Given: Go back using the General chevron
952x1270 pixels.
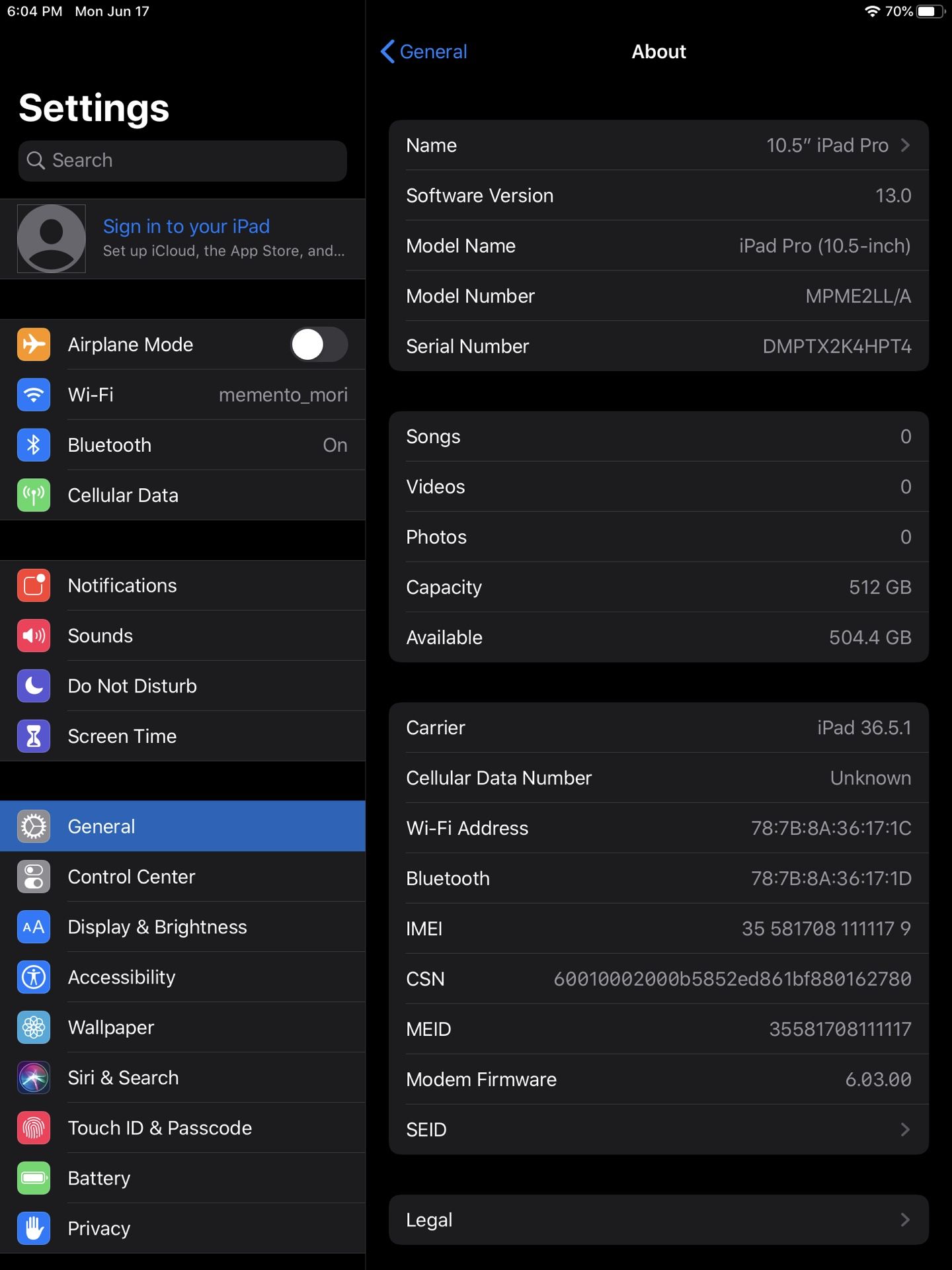Looking at the screenshot, I should [x=387, y=52].
